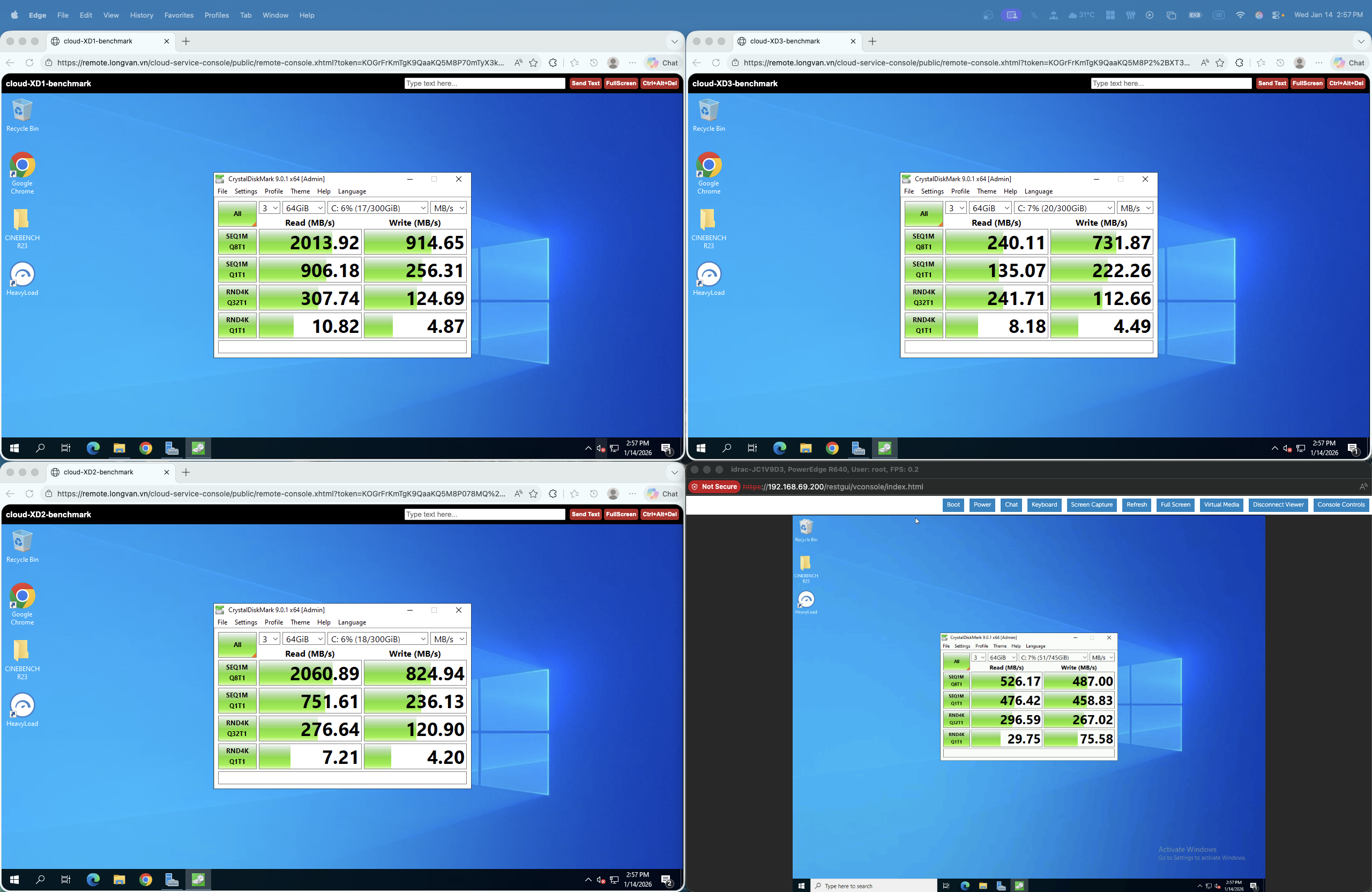The width and height of the screenshot is (1372, 892).
Task: Mute the speaker icon in cloud-XD2 system tray
Action: pyautogui.click(x=601, y=879)
